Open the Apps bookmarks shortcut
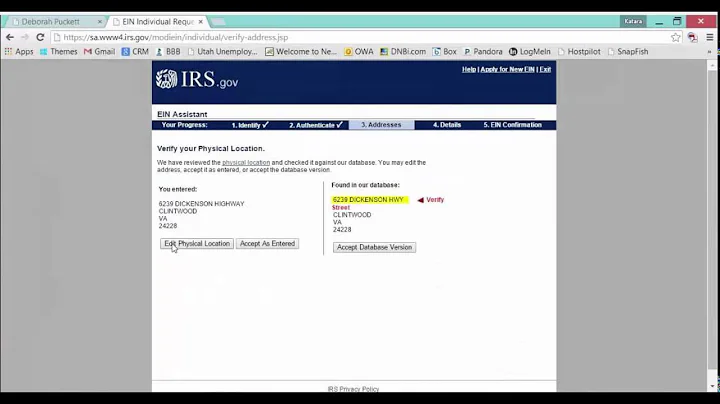720x404 pixels. click(19, 52)
